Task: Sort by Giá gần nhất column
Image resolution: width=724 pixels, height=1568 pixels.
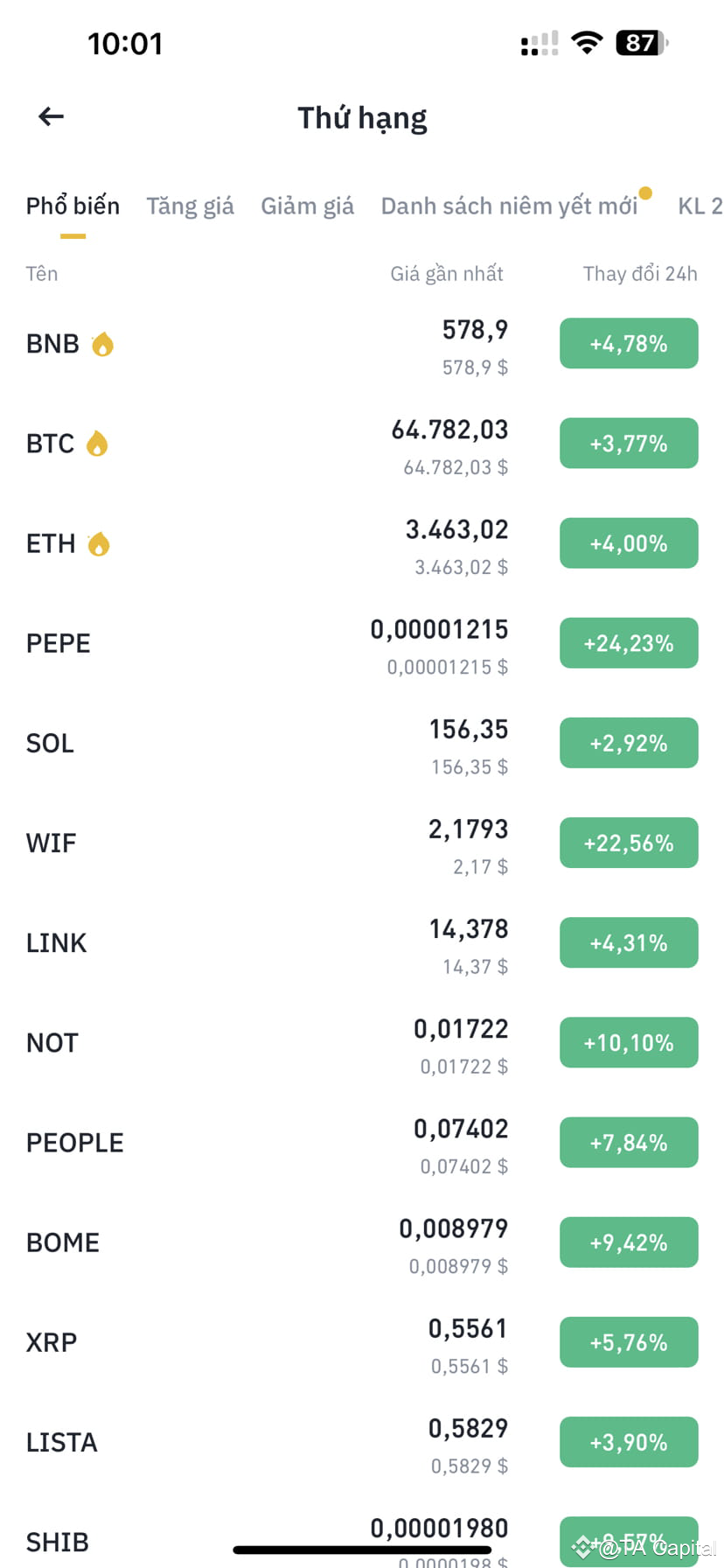Action: (x=447, y=274)
